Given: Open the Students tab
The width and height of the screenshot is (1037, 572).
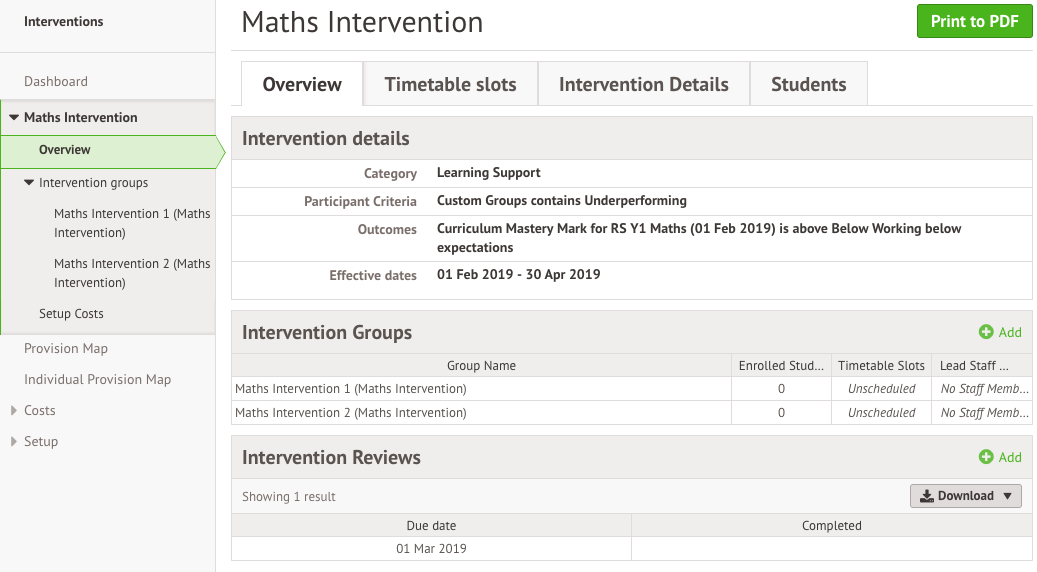Looking at the screenshot, I should pyautogui.click(x=808, y=84).
